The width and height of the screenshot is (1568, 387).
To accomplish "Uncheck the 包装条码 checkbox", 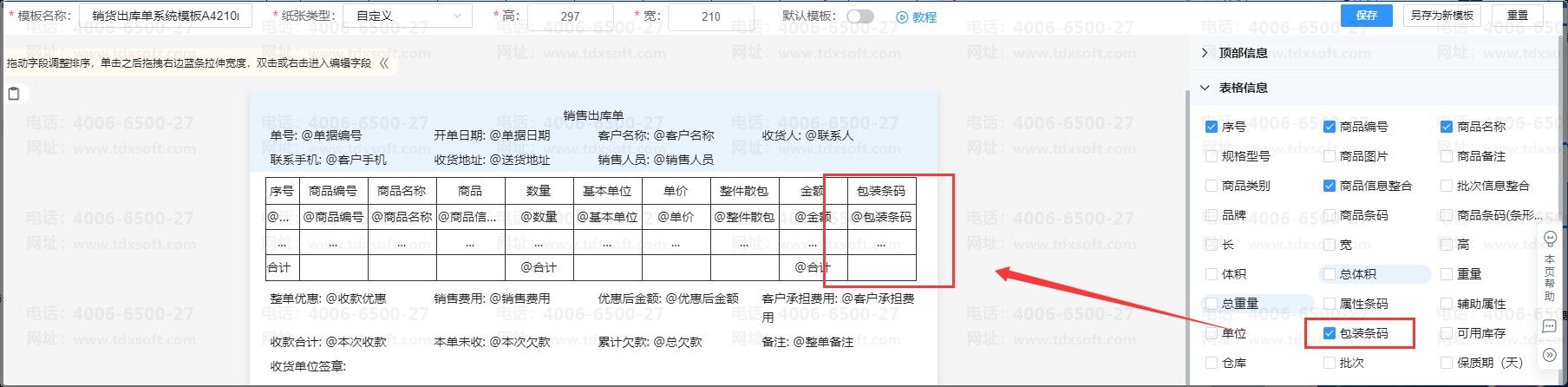I will tap(1330, 333).
